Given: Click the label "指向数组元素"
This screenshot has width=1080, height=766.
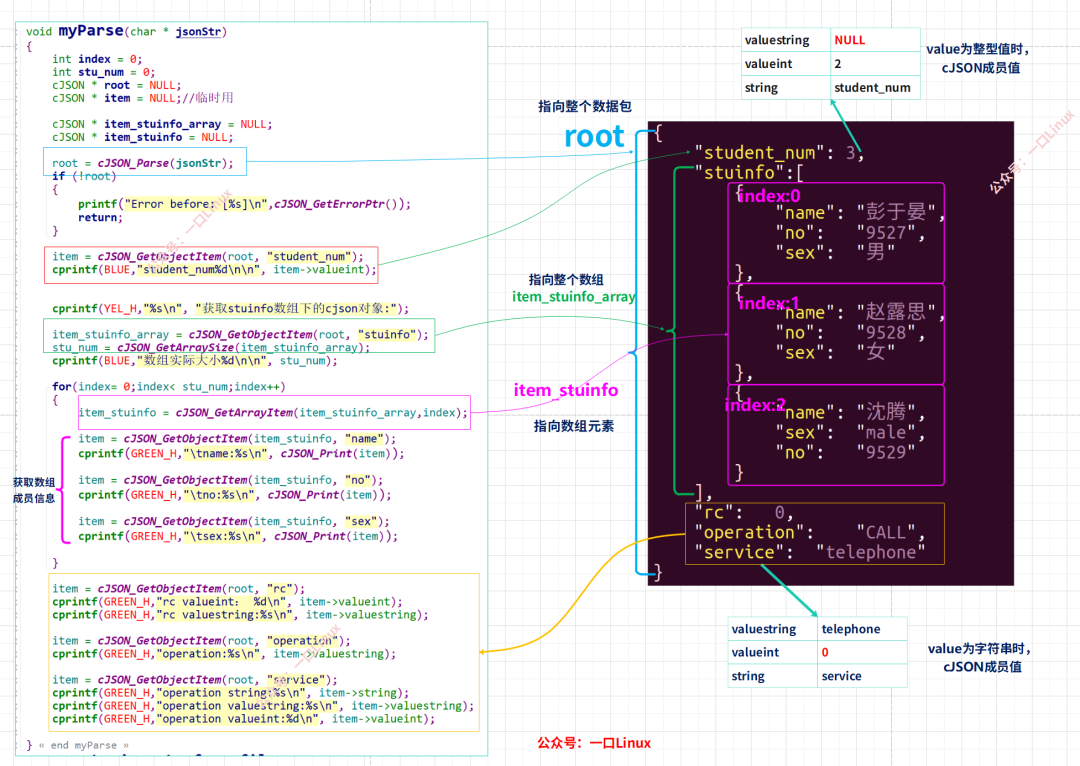Looking at the screenshot, I should [x=573, y=426].
